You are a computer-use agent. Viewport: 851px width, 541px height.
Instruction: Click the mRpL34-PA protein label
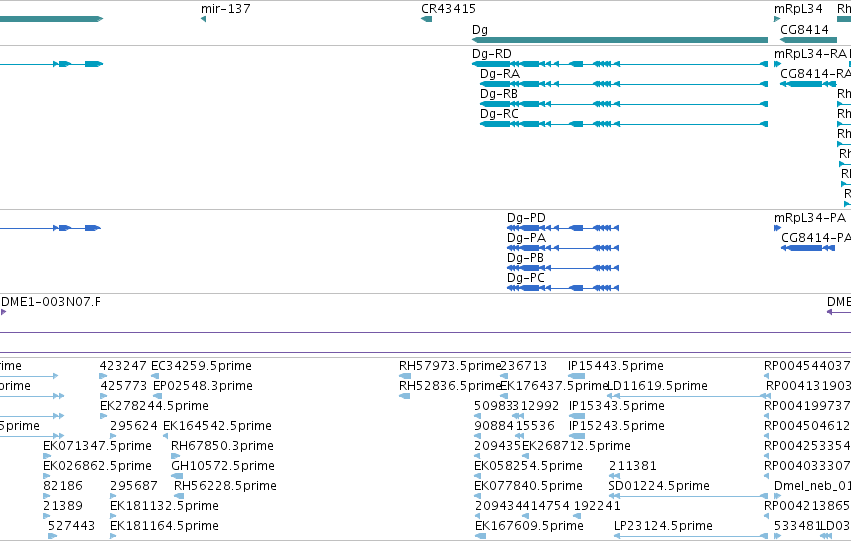(x=810, y=218)
